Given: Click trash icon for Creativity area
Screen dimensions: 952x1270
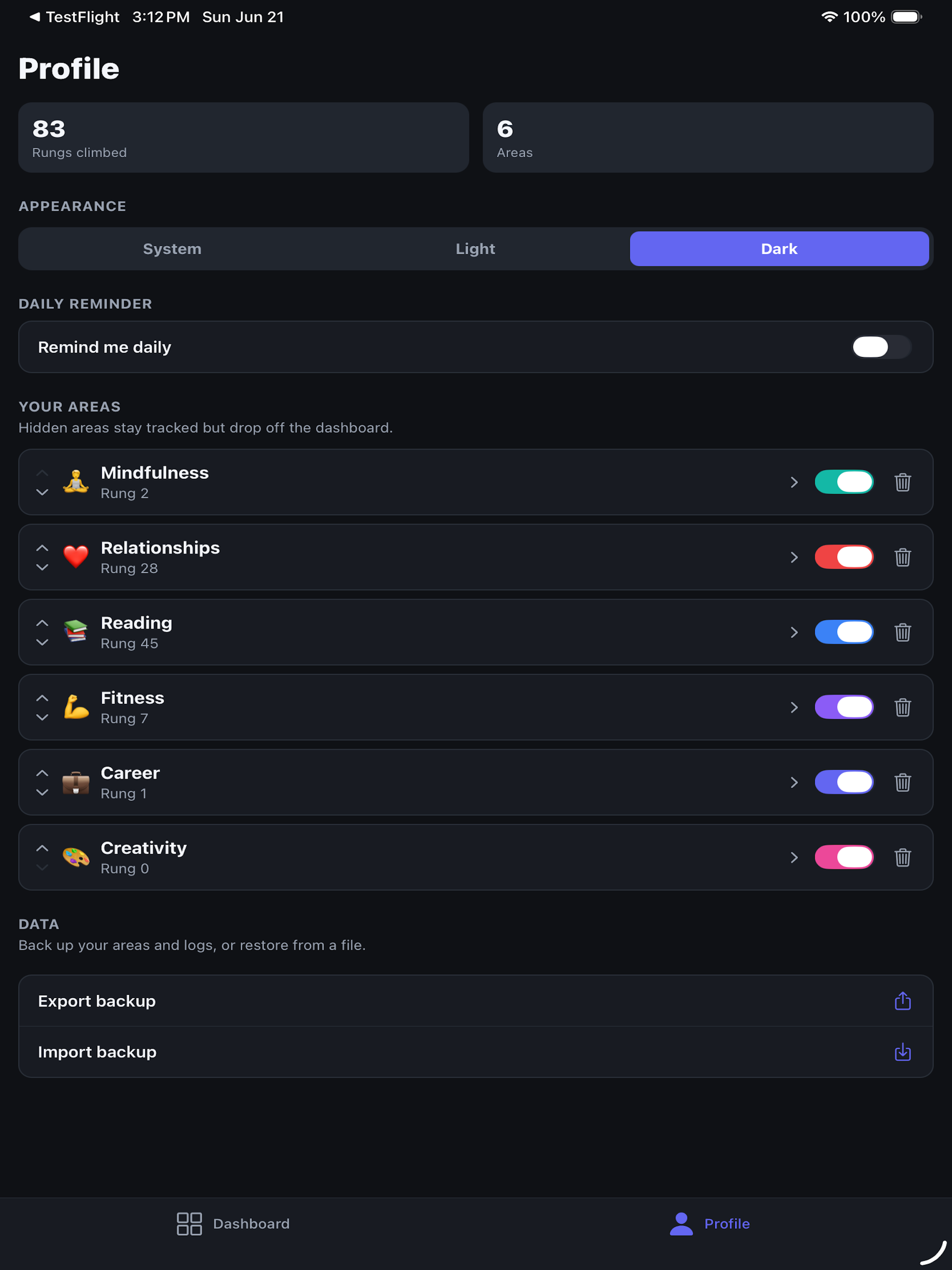Looking at the screenshot, I should (x=902, y=857).
